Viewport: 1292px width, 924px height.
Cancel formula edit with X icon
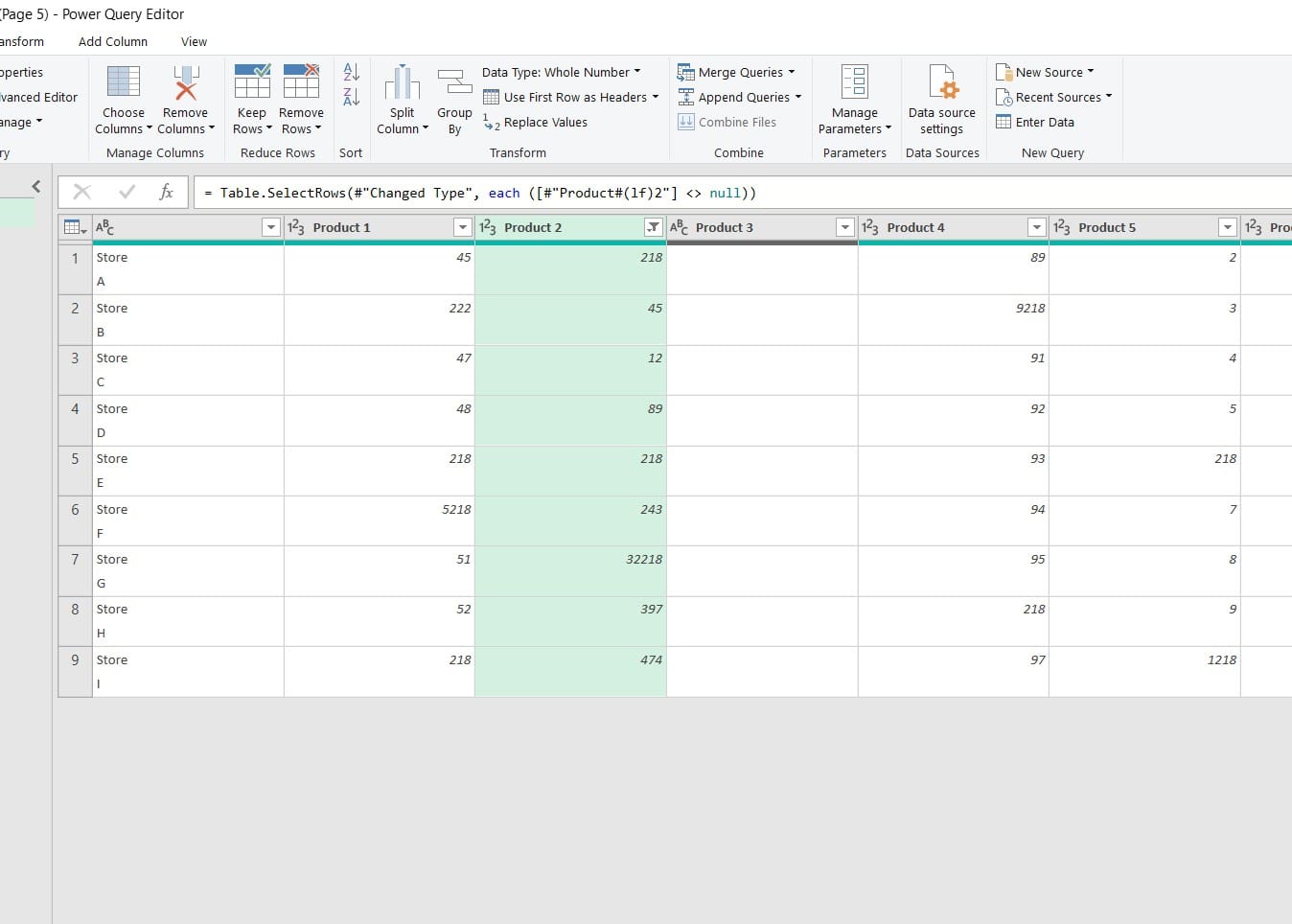point(82,193)
